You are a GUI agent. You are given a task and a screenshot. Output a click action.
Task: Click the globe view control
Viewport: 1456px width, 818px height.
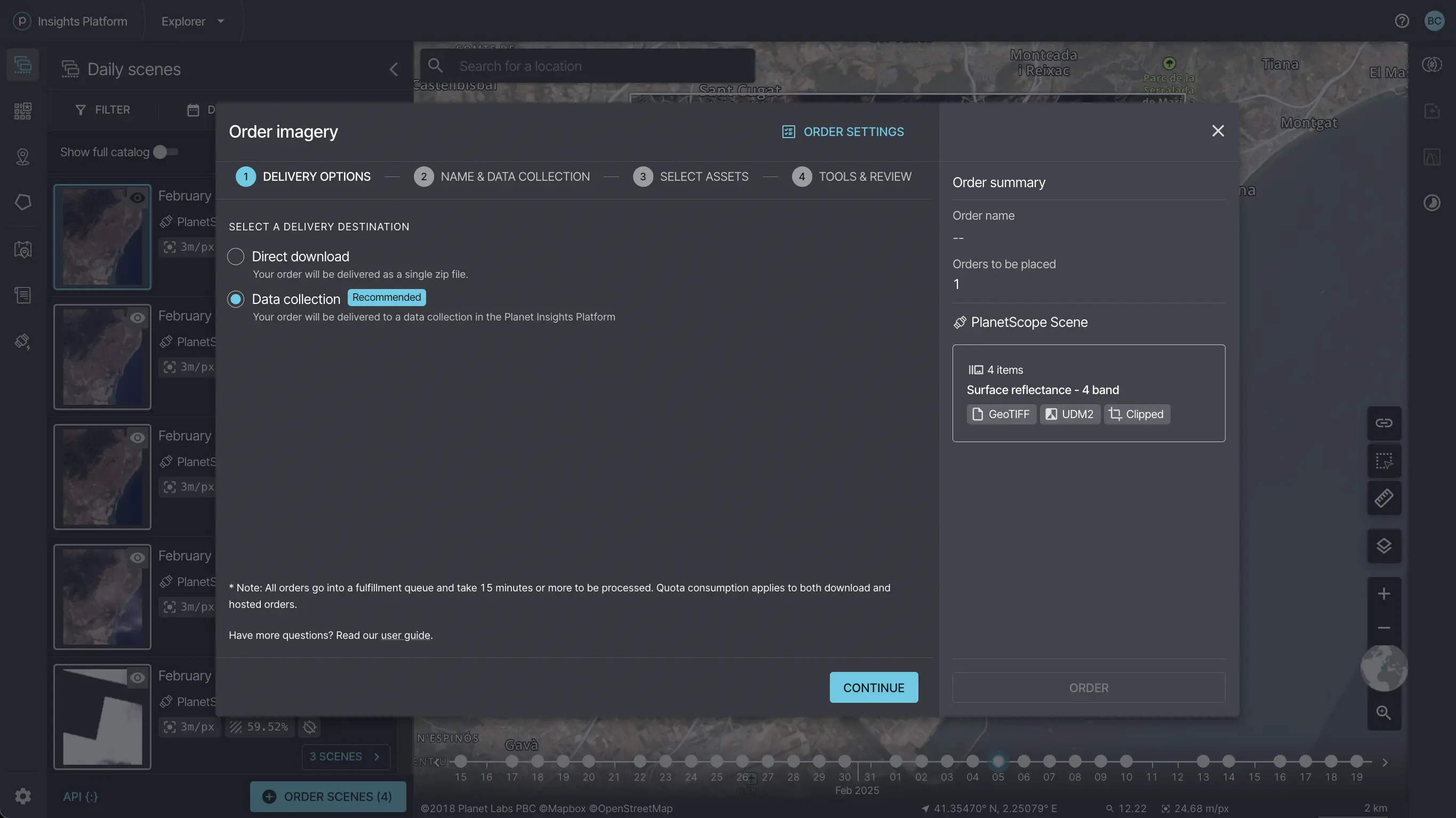pyautogui.click(x=1383, y=668)
